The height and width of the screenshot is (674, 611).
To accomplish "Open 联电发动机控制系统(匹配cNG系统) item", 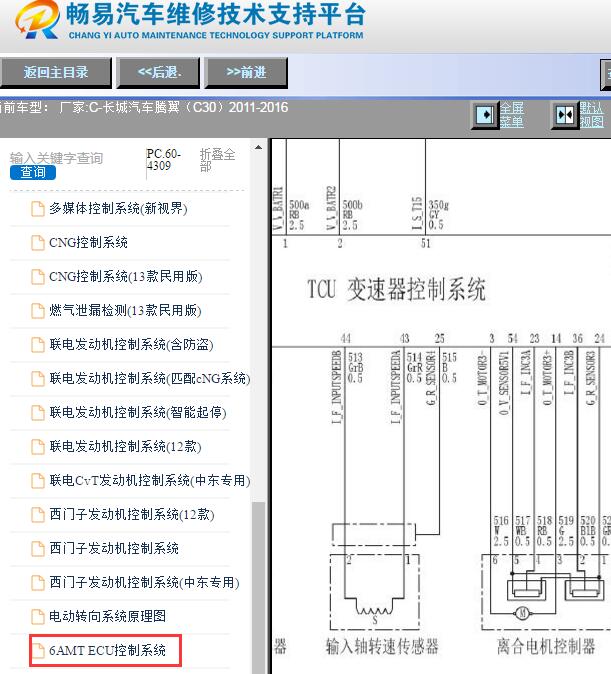I will [150, 378].
